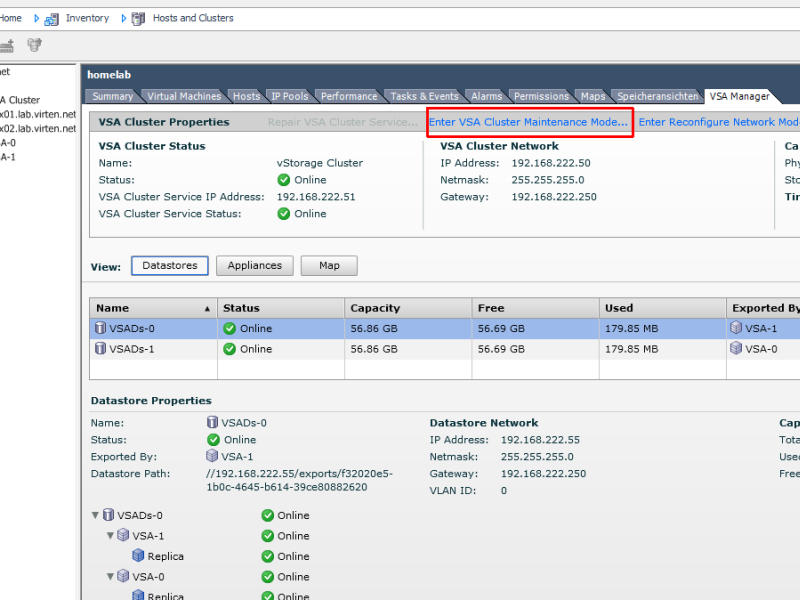
Task: Click VSA-0 appliance icon in tree
Action: click(x=123, y=576)
